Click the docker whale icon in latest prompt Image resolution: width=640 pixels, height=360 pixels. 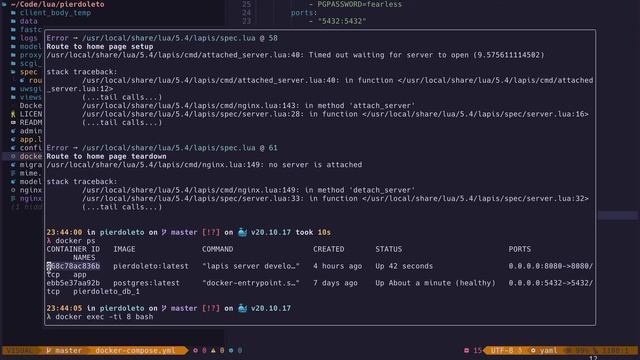pyautogui.click(x=242, y=308)
